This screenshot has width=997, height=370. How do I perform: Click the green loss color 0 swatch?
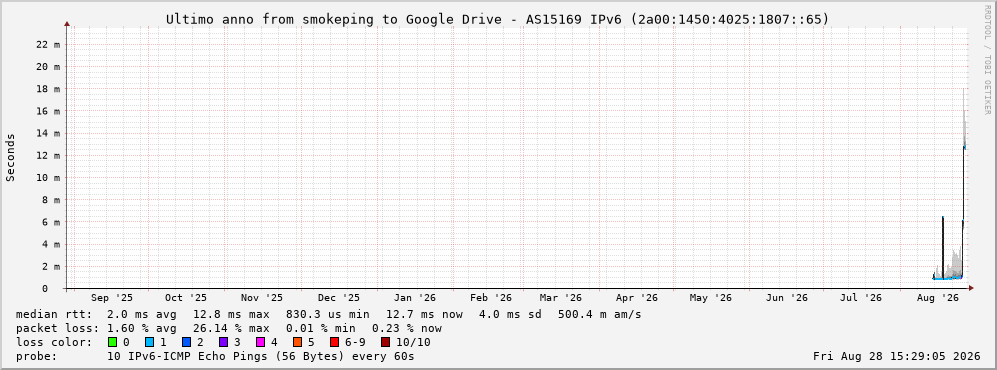click(113, 342)
